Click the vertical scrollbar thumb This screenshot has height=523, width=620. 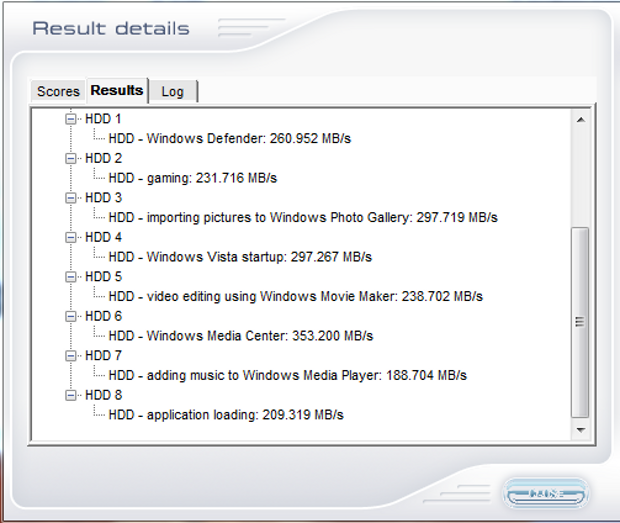click(x=579, y=321)
